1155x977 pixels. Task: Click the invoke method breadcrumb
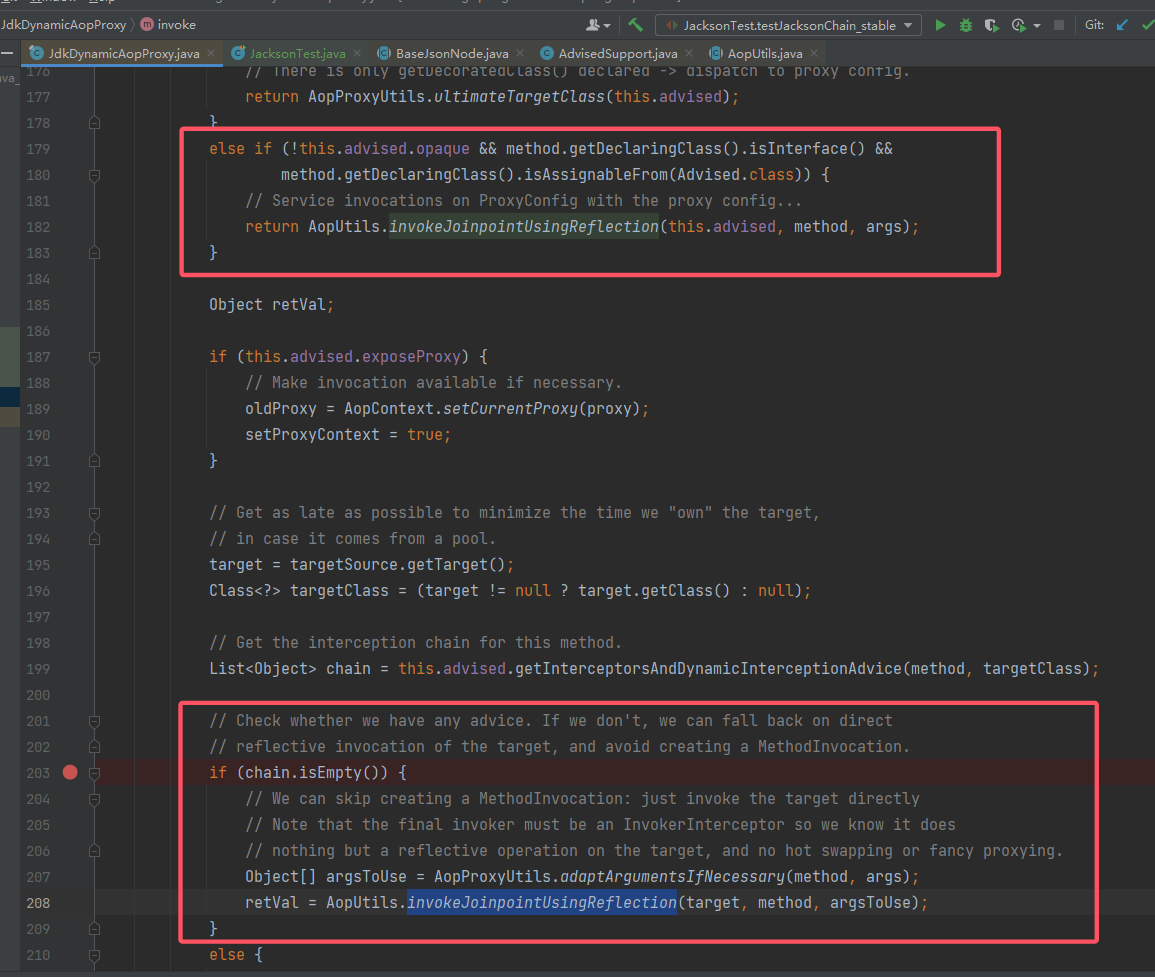[177, 24]
